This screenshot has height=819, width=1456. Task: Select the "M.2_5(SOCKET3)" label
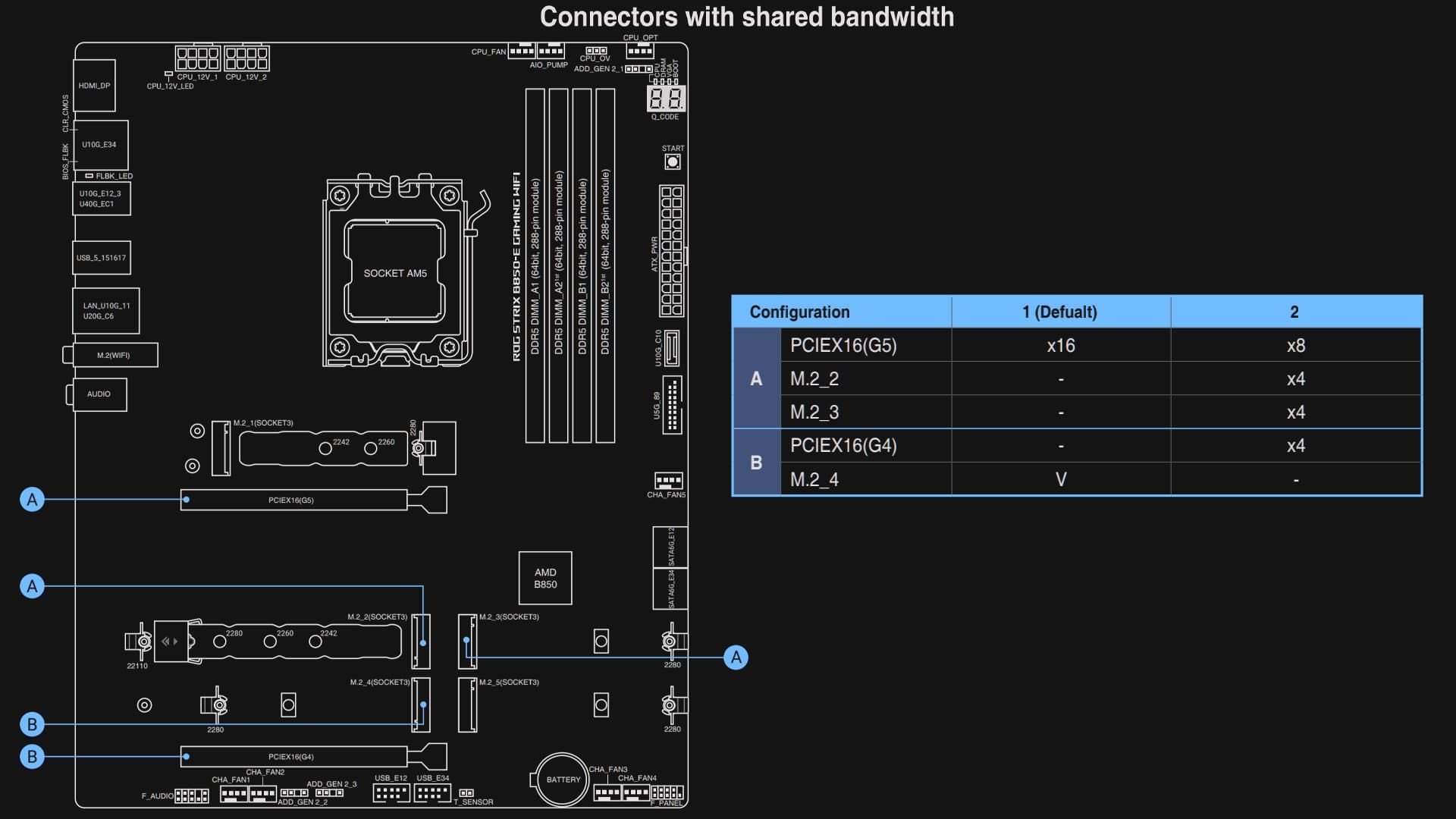click(509, 682)
